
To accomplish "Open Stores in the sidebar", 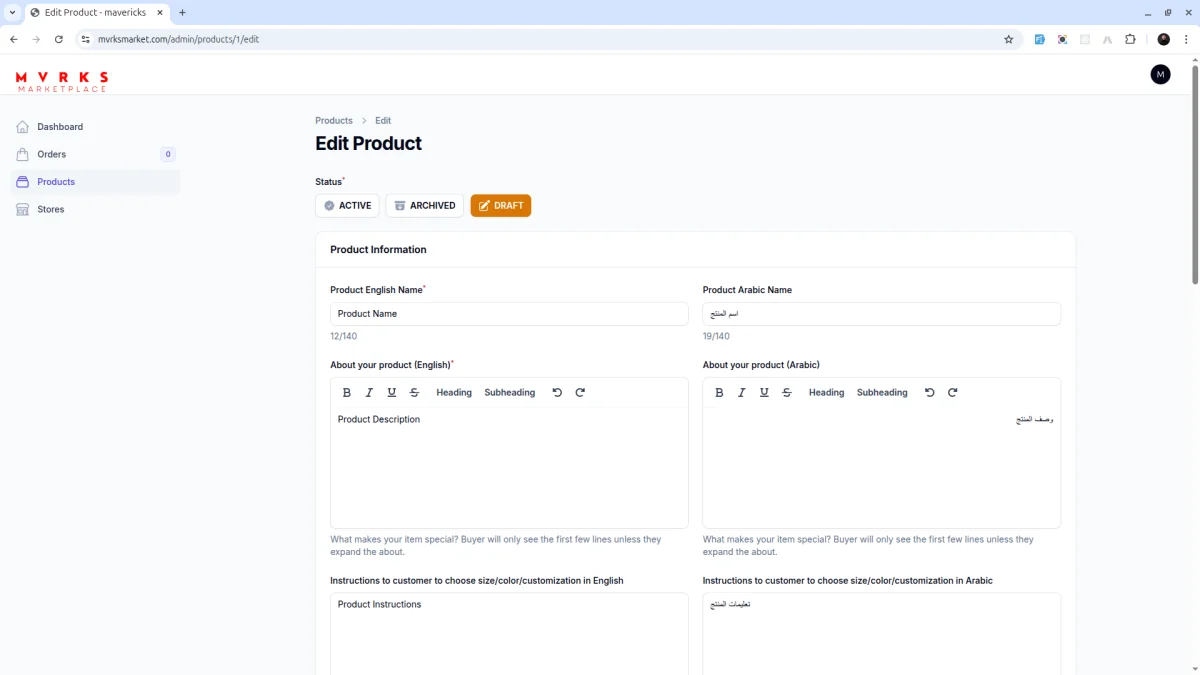I will (95, 209).
